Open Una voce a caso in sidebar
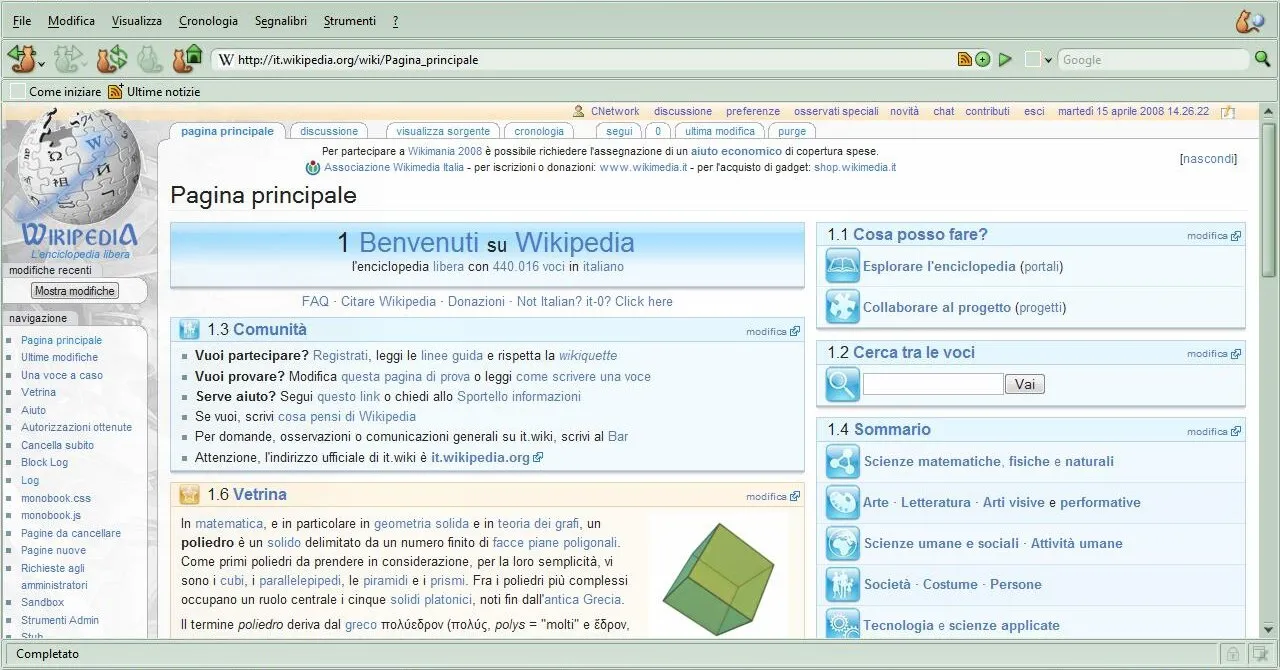This screenshot has height=670, width=1280. pyautogui.click(x=62, y=375)
